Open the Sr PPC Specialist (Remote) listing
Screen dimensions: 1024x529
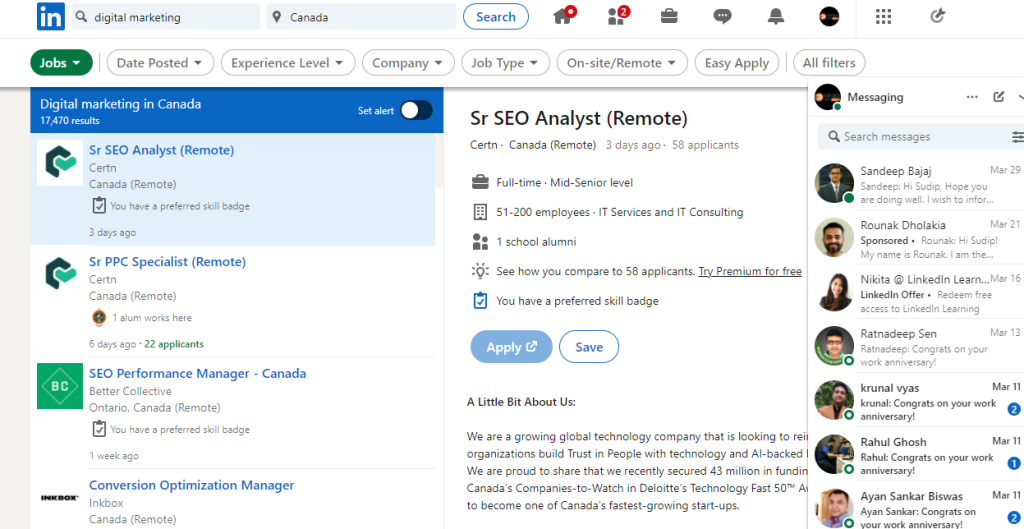point(167,262)
